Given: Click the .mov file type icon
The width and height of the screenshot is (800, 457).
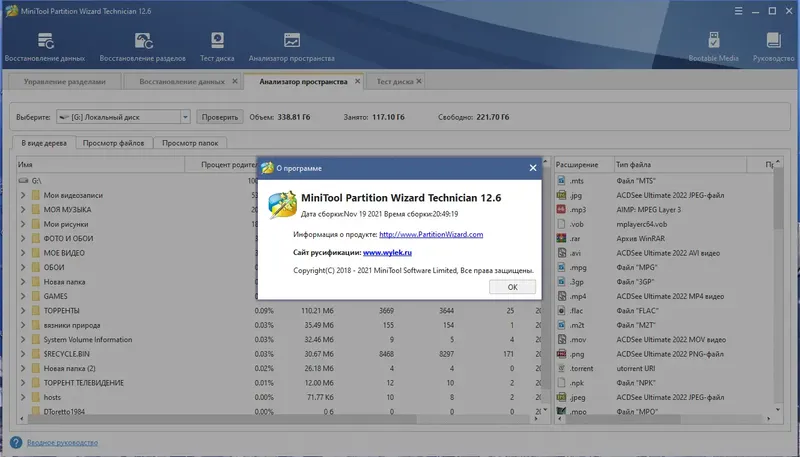Looking at the screenshot, I should coord(561,339).
